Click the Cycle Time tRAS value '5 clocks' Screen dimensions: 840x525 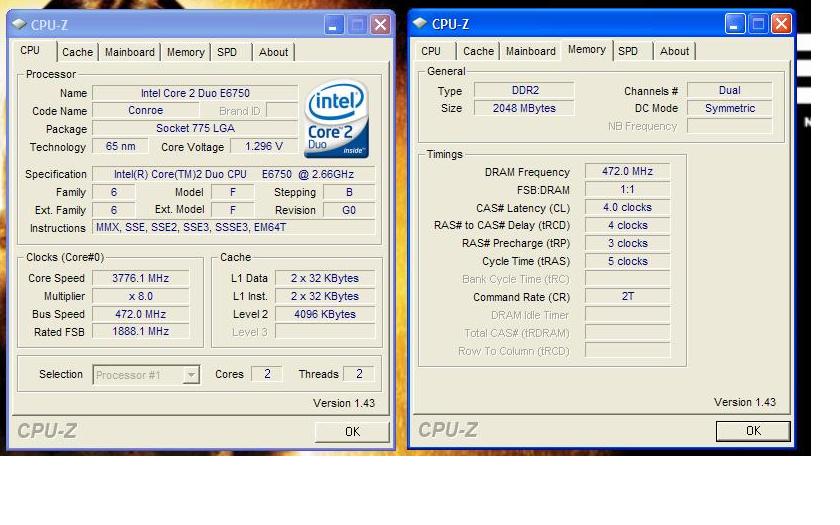(x=627, y=261)
